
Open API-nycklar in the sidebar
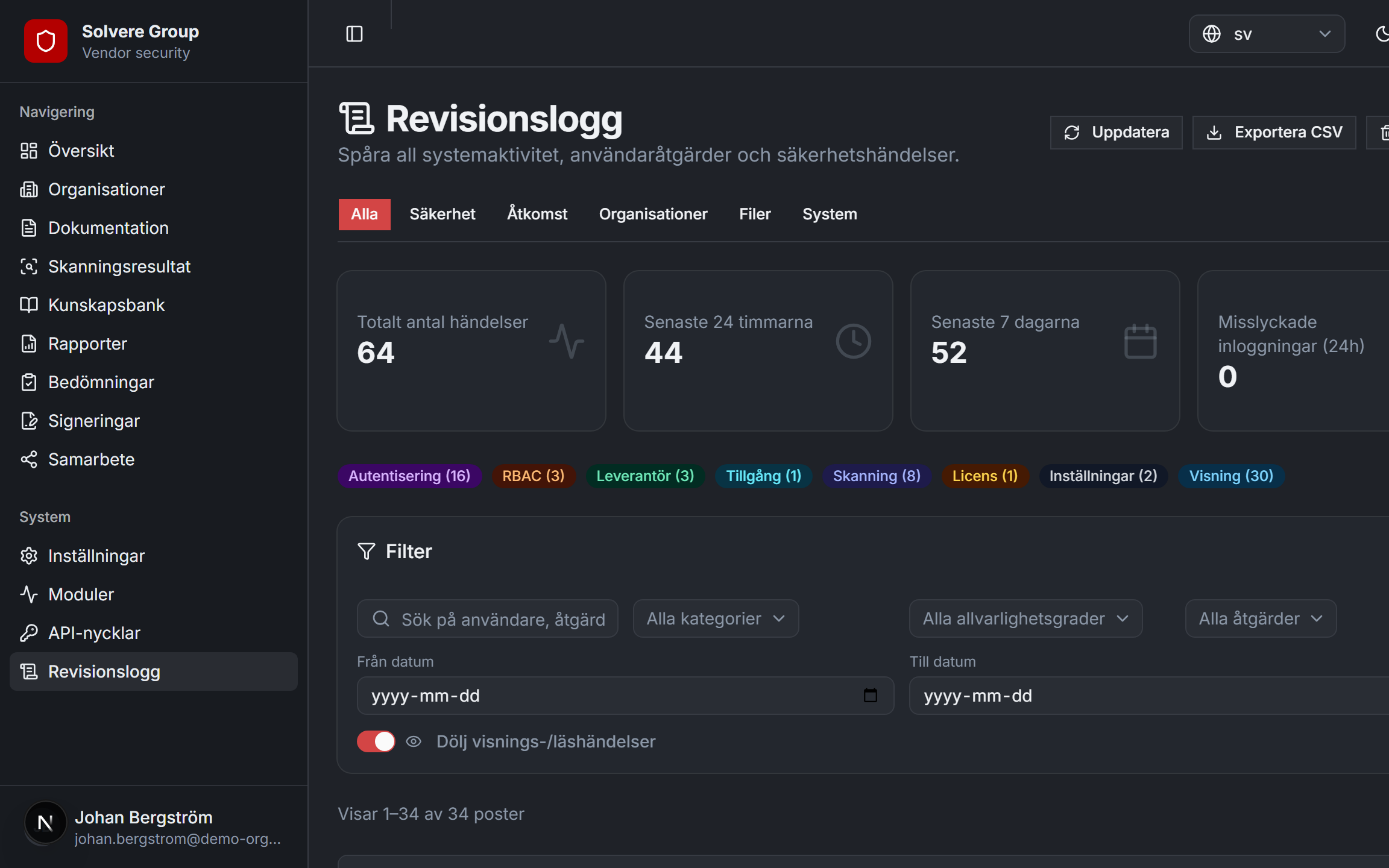click(154, 633)
